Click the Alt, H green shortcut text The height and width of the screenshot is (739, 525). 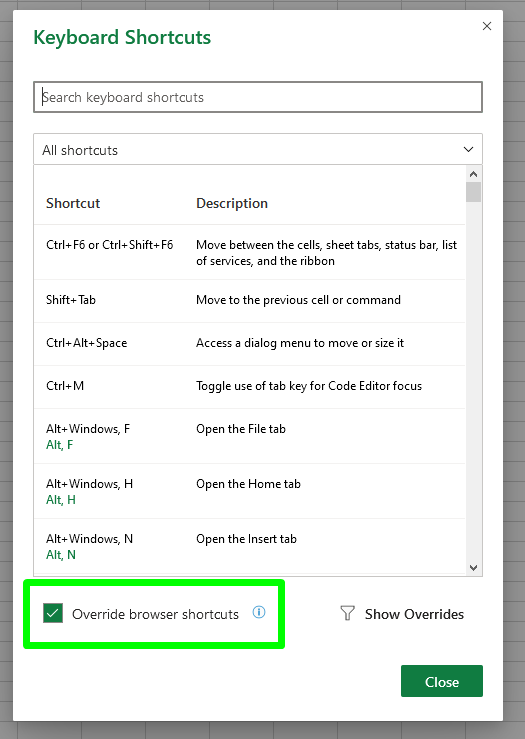point(61,500)
